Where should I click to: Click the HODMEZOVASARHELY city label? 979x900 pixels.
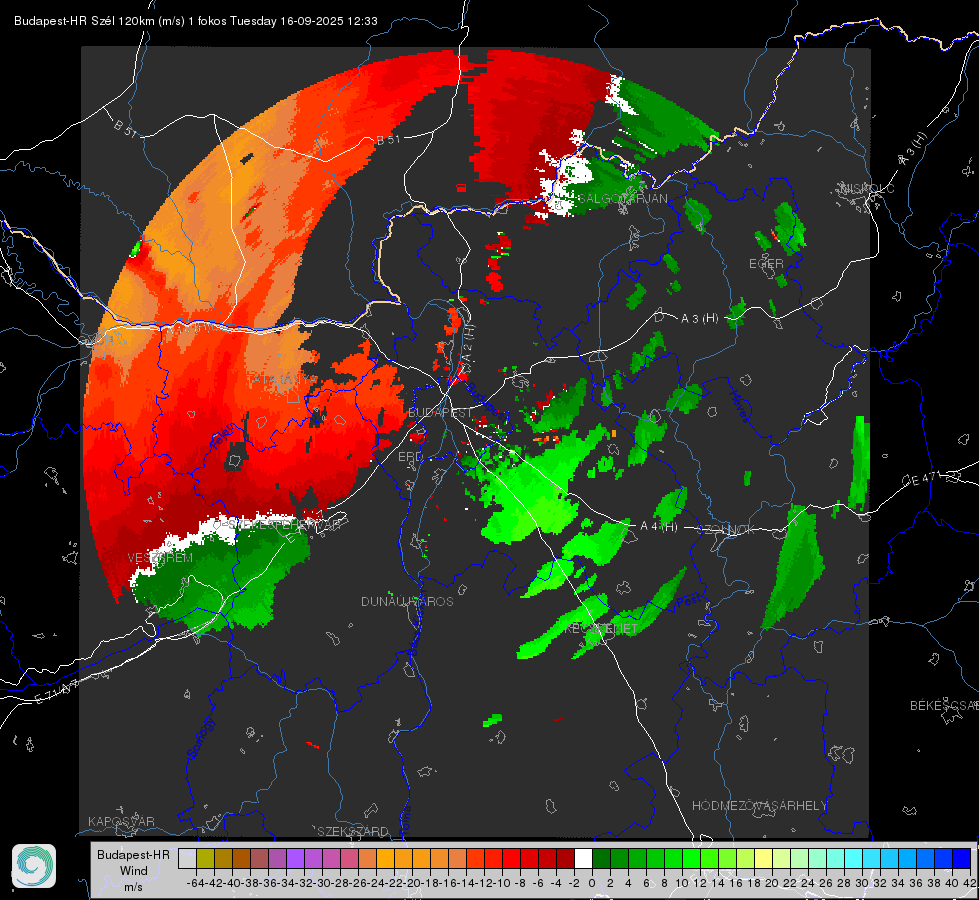coord(759,806)
